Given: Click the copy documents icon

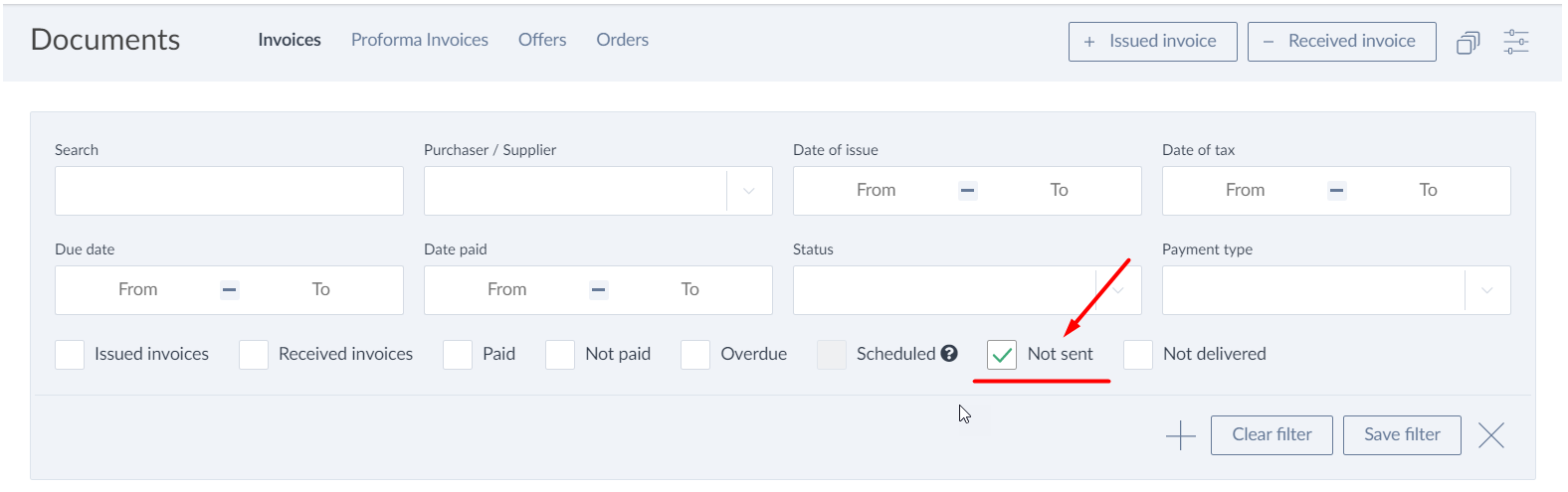Looking at the screenshot, I should pyautogui.click(x=1468, y=43).
